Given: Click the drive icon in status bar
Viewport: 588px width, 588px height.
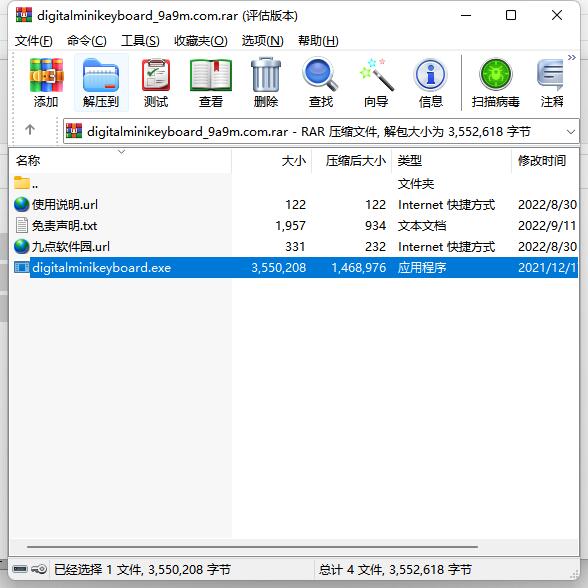Looking at the screenshot, I should (20, 569).
